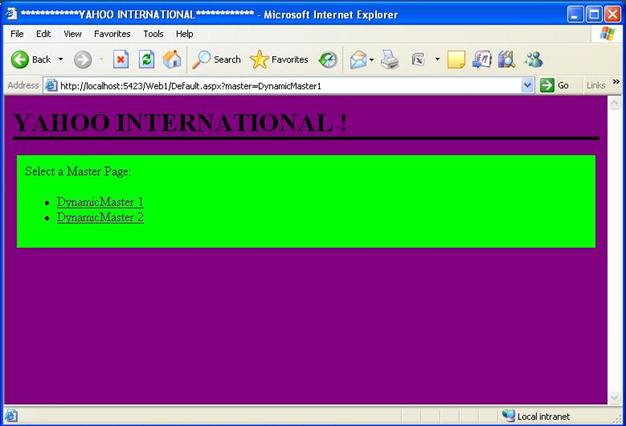Open the View menu
The image size is (626, 426).
coord(72,34)
